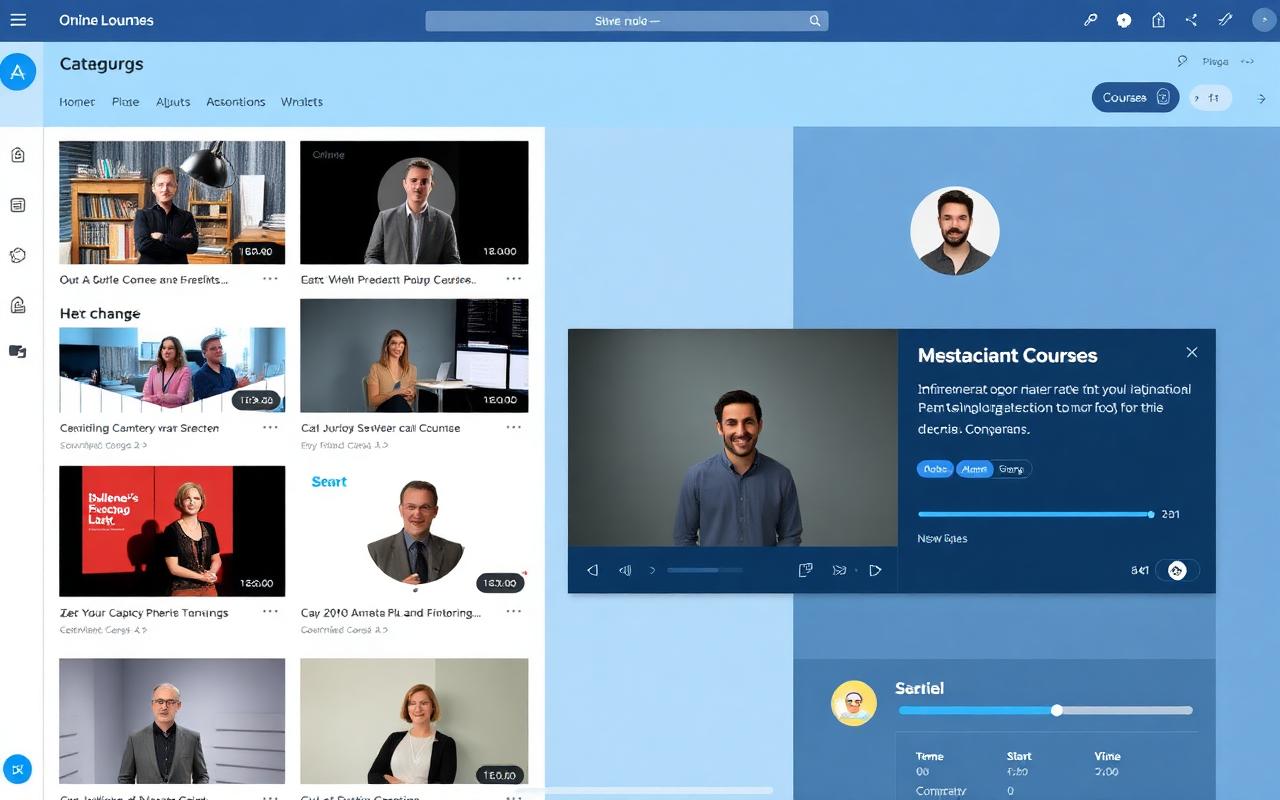Click the volume icon in player controls
1280x800 pixels.
coord(626,570)
